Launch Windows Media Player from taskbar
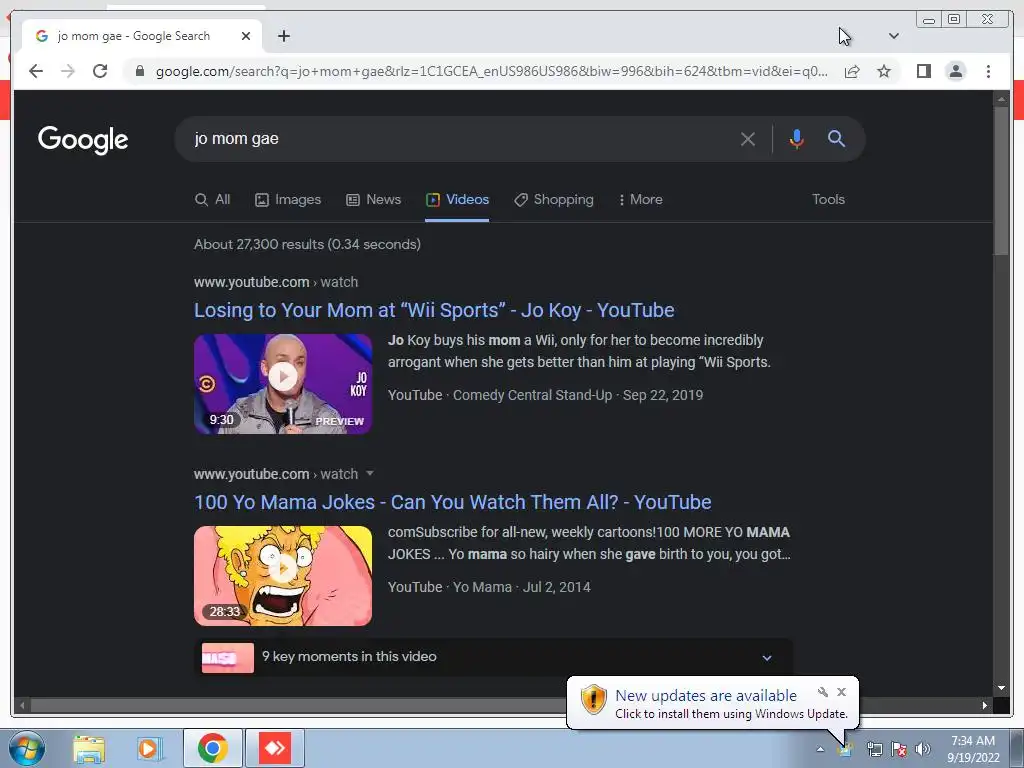 pos(150,748)
